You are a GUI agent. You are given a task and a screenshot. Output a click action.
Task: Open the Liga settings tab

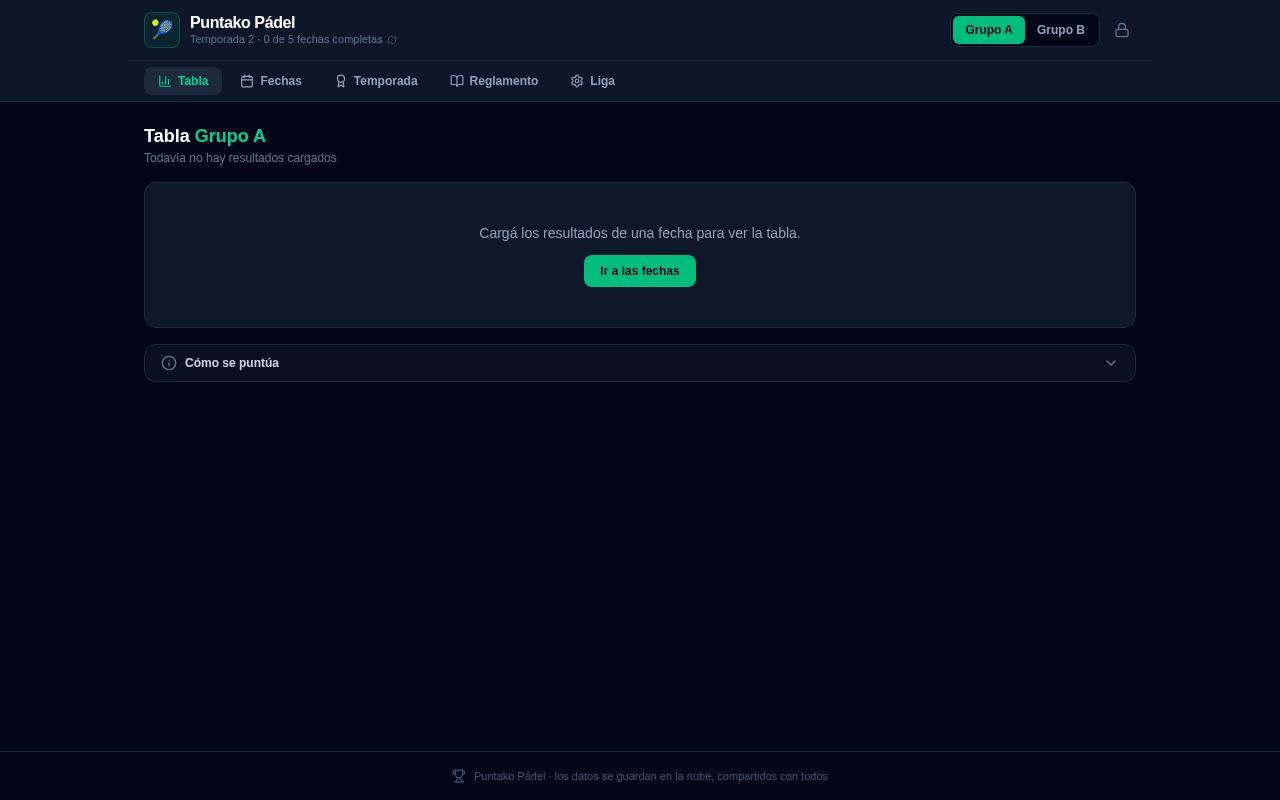592,81
